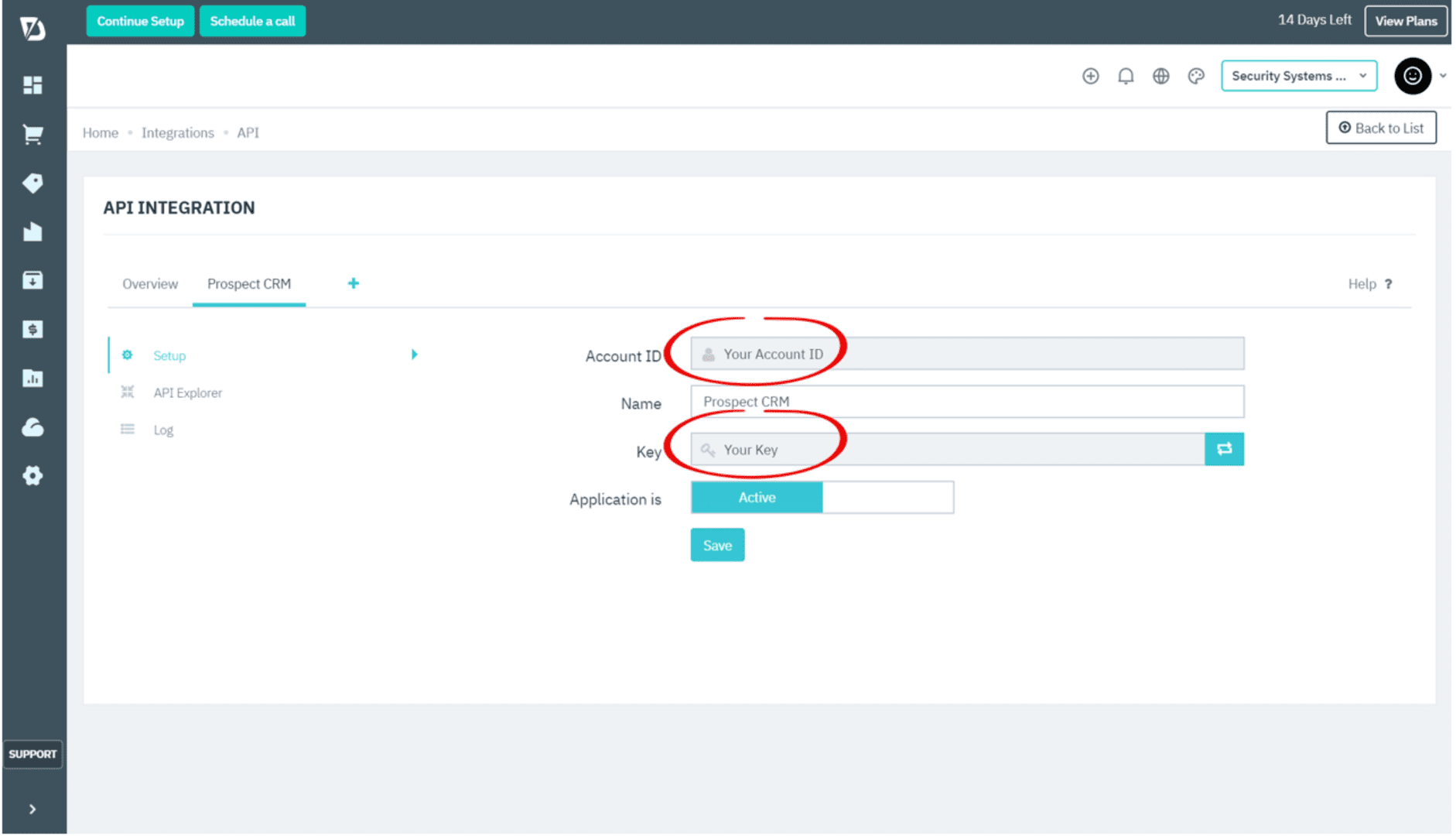The height and width of the screenshot is (836, 1456).
Task: Open the price tag sidebar icon
Action: [32, 183]
